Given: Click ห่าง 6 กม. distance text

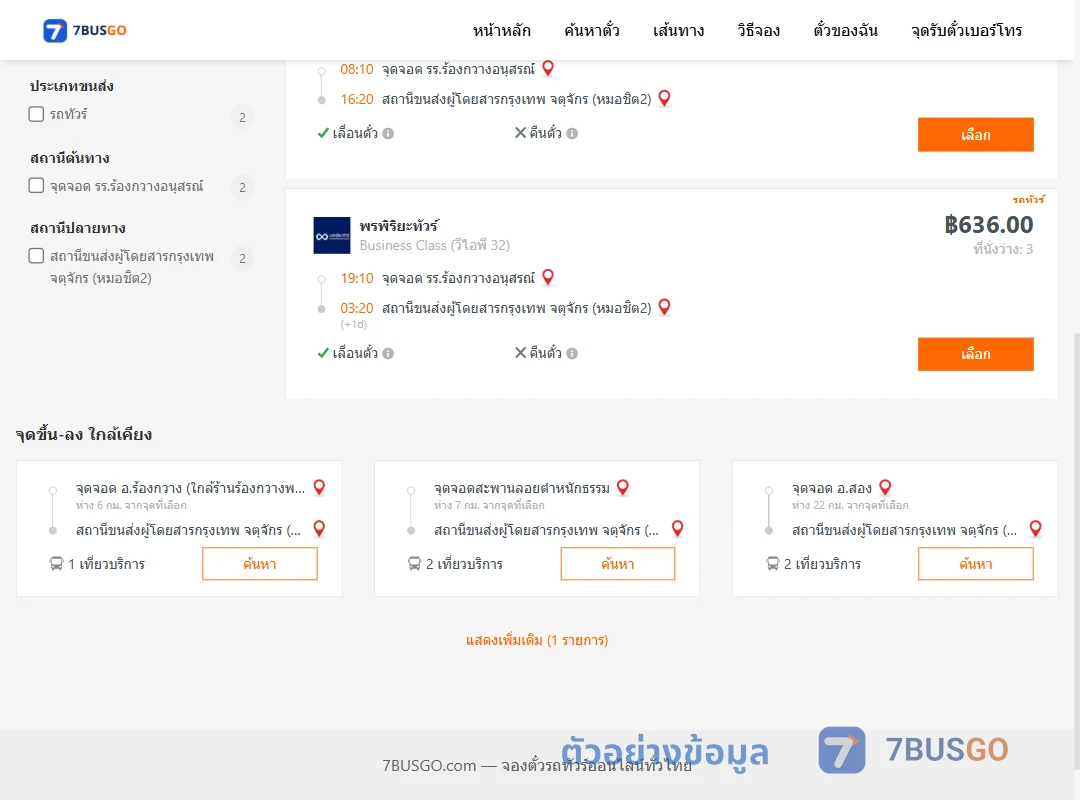Looking at the screenshot, I should coord(131,505).
